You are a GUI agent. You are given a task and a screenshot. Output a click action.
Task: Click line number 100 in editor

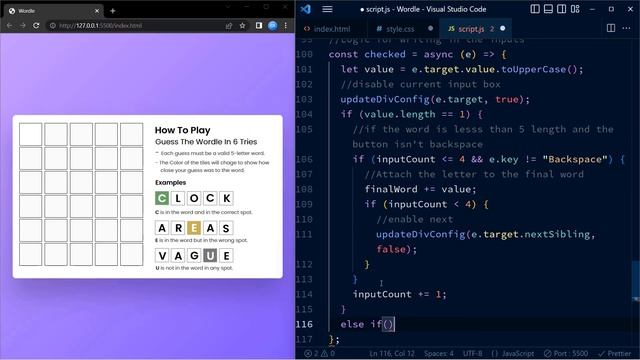pos(304,54)
